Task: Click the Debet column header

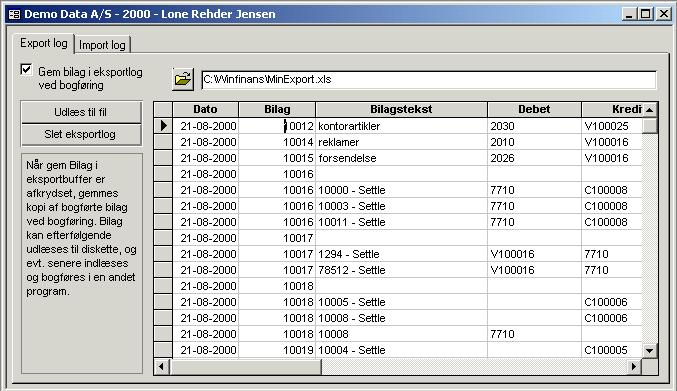Action: click(535, 109)
